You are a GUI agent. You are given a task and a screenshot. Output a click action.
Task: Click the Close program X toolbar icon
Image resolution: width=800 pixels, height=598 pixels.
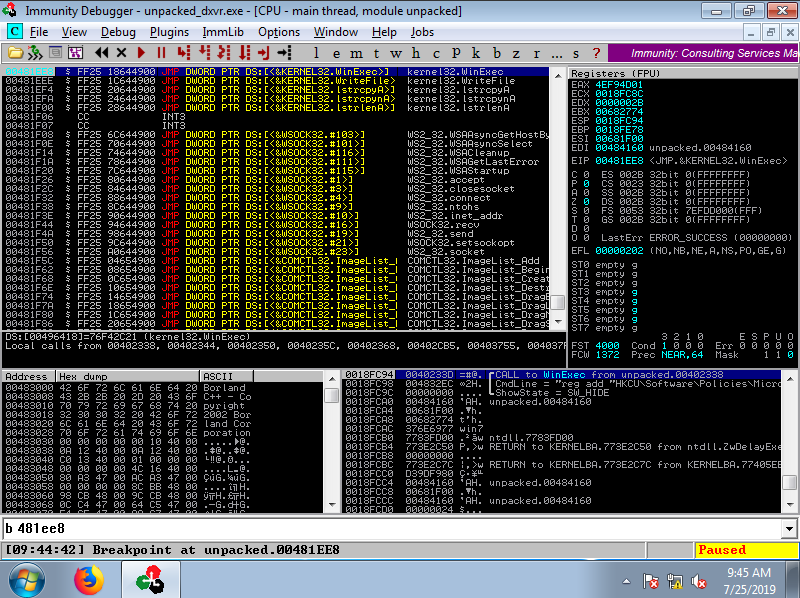point(121,53)
